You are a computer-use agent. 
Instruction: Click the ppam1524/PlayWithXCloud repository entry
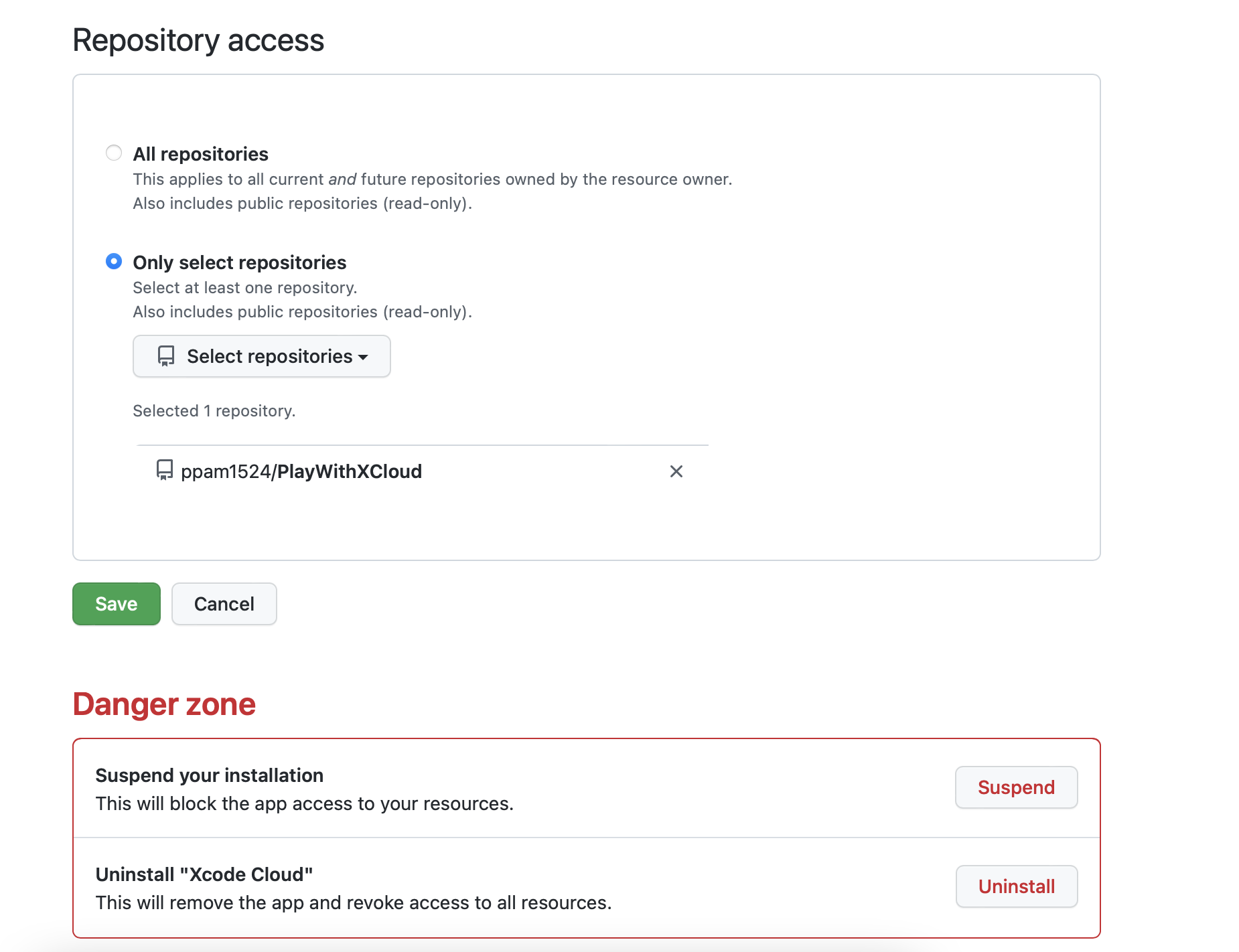click(x=301, y=471)
